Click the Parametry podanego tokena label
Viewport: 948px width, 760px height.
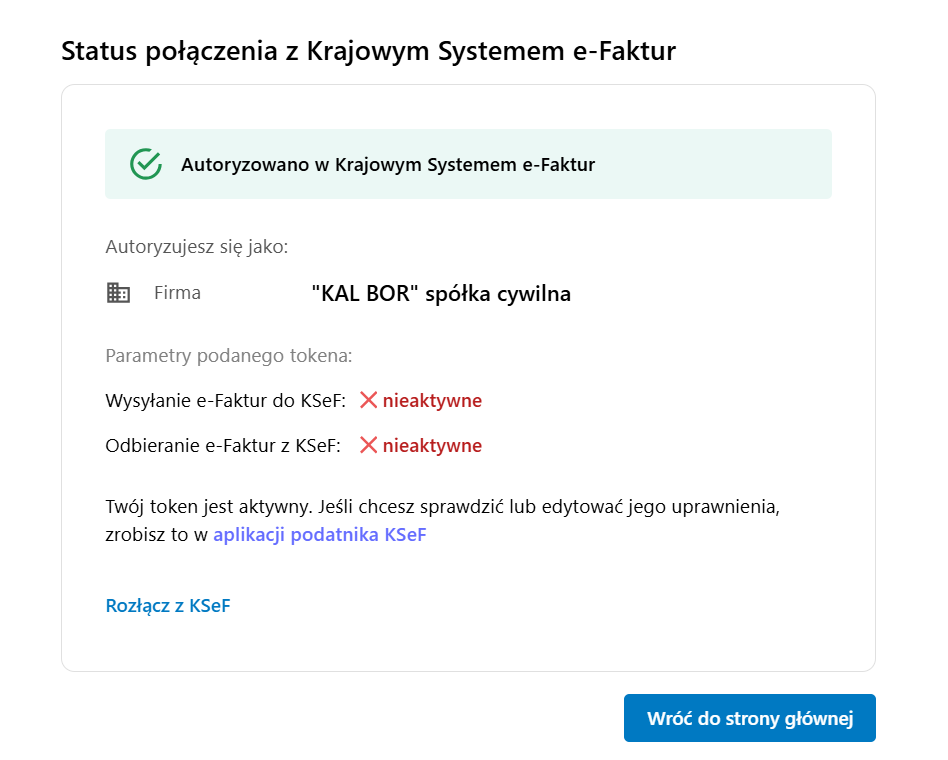tap(228, 355)
